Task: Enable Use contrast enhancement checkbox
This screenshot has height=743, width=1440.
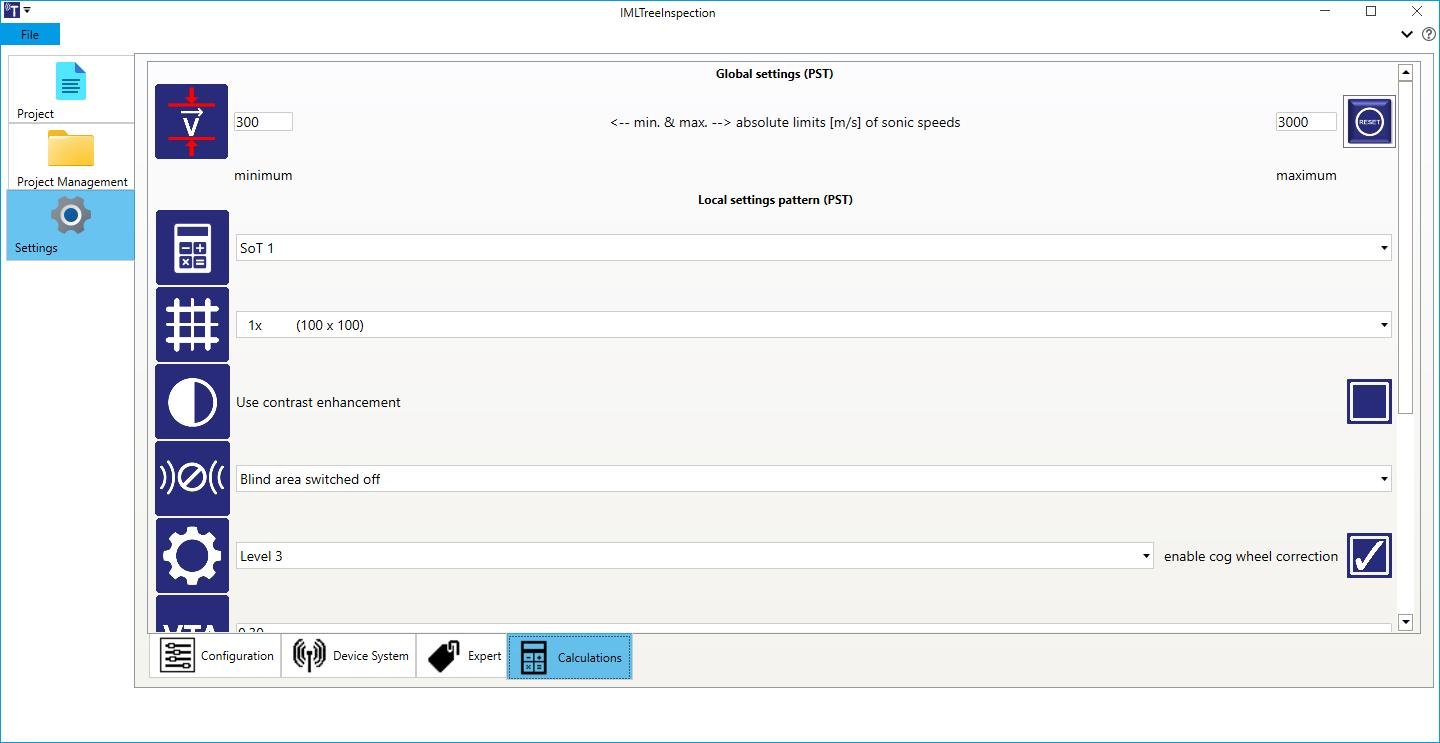Action: click(1369, 401)
